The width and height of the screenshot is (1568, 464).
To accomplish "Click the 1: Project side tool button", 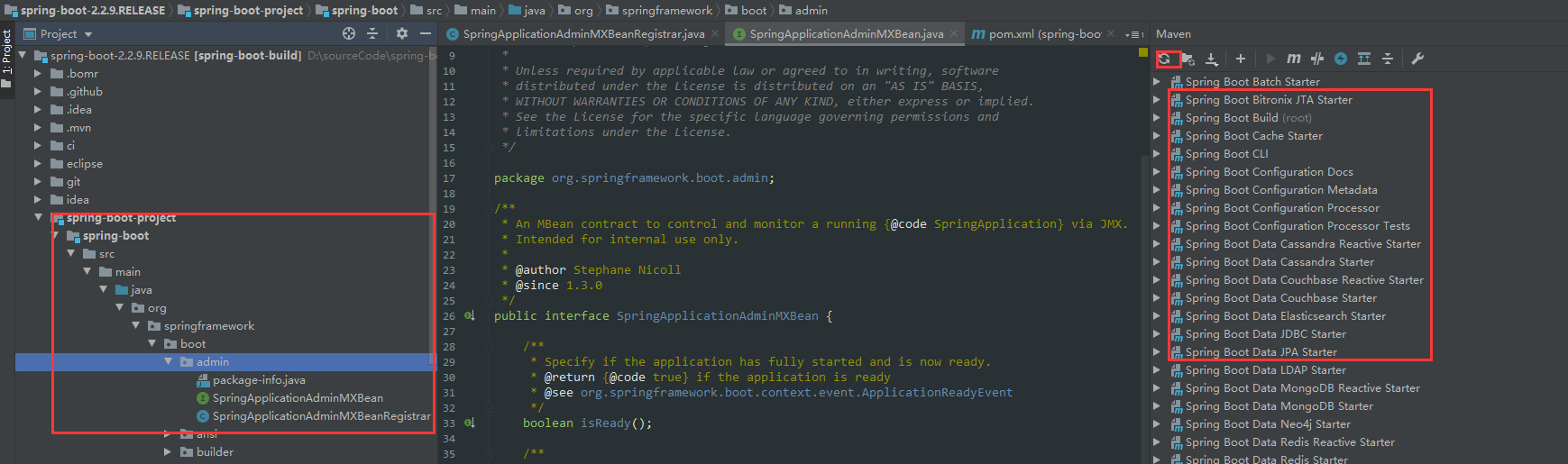I will pos(6,59).
